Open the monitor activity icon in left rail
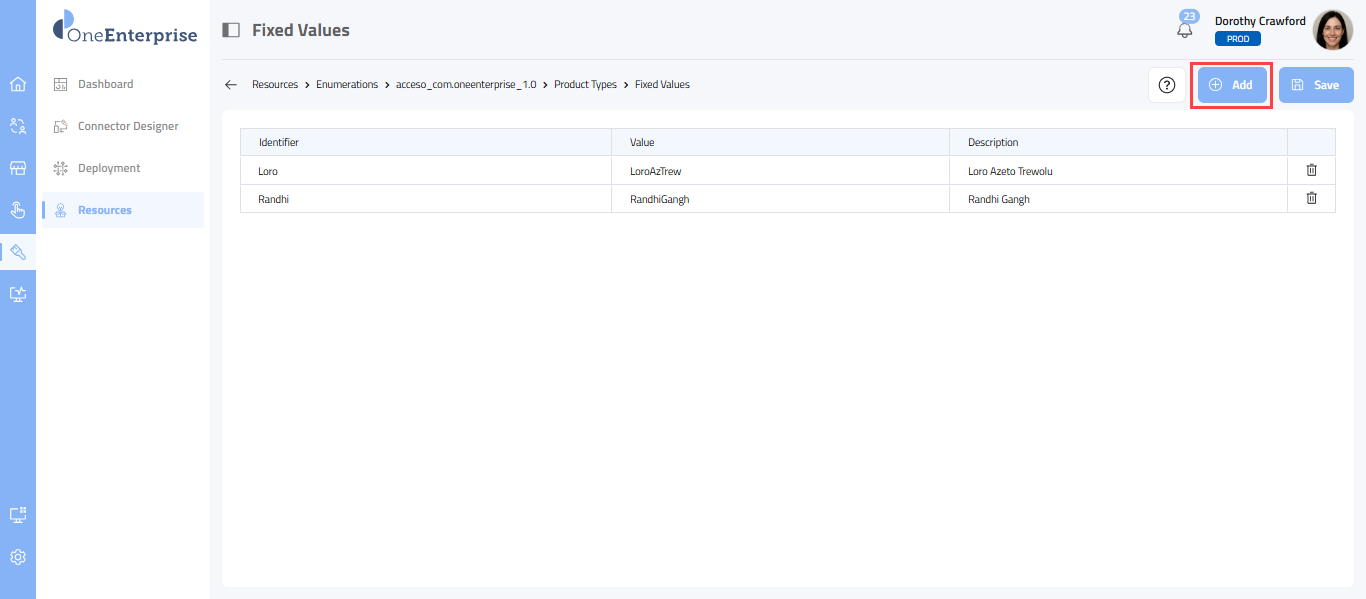The image size is (1366, 599). click(18, 294)
